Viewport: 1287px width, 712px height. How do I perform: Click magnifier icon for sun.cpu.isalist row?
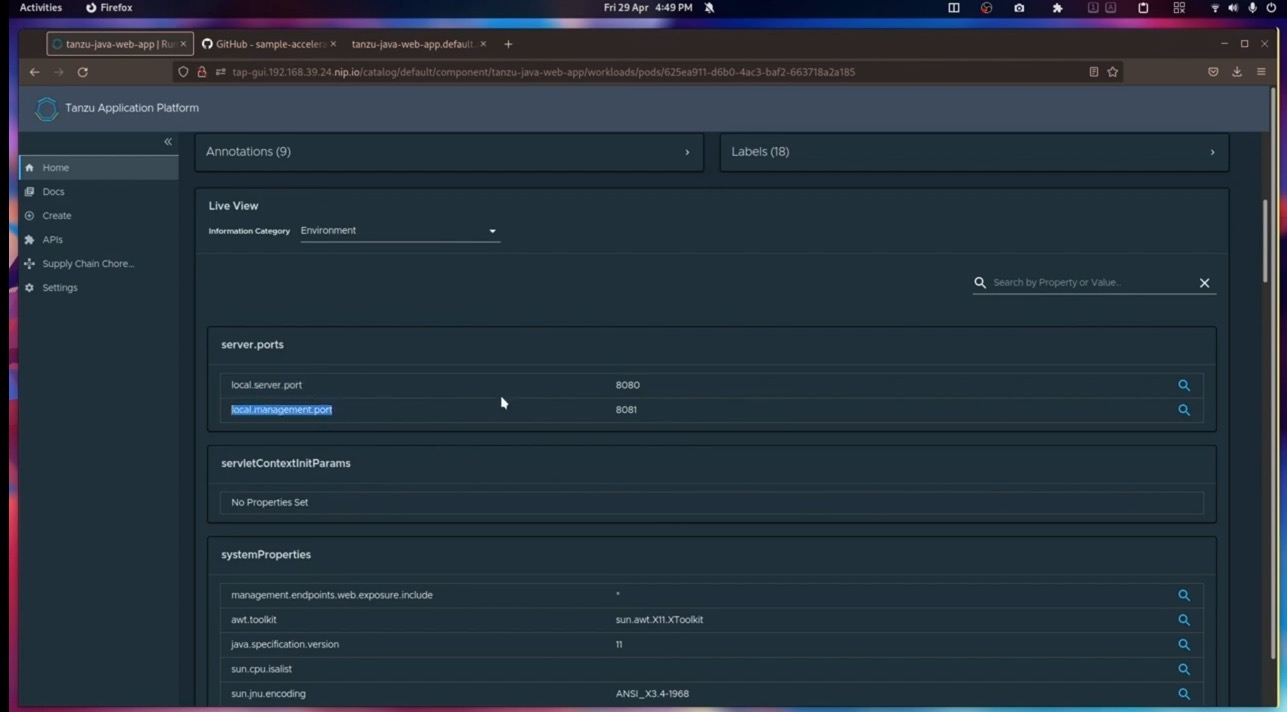click(1184, 669)
